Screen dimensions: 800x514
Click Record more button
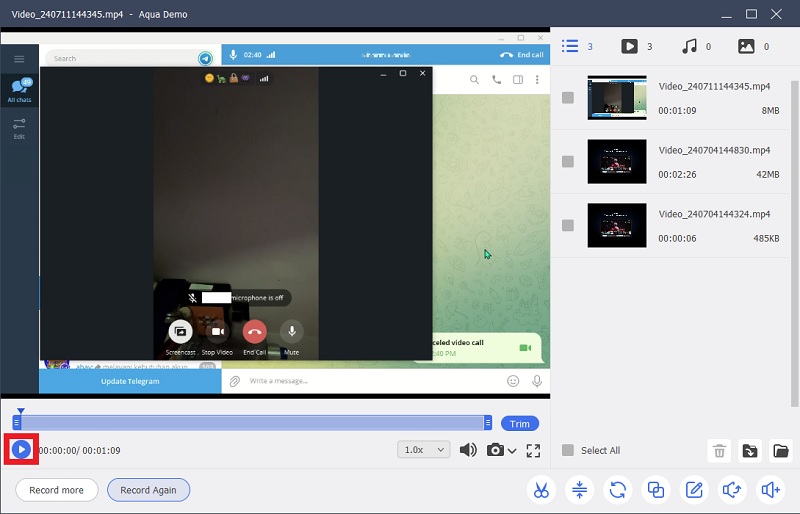pyautogui.click(x=56, y=490)
